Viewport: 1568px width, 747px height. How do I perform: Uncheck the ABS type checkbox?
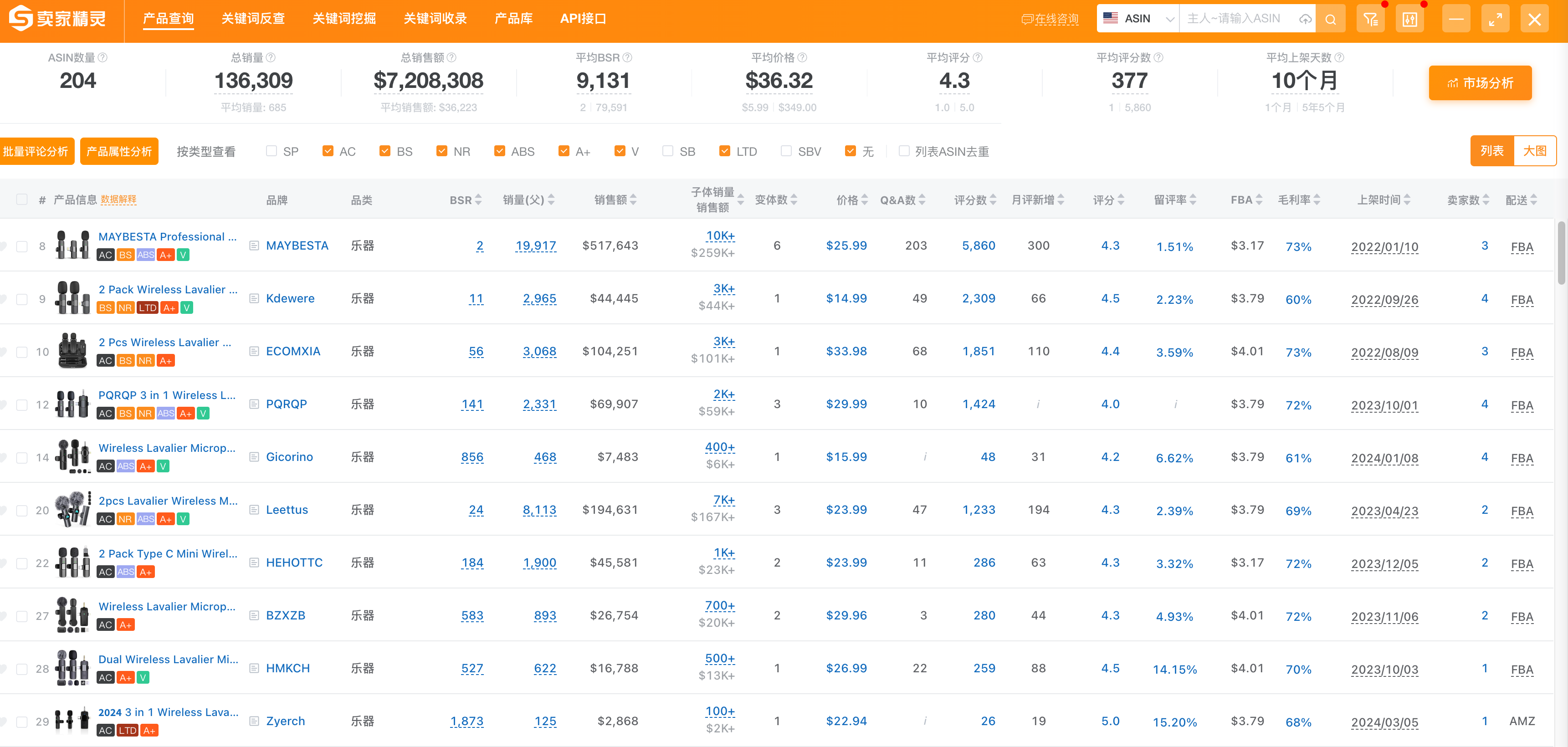(x=500, y=151)
